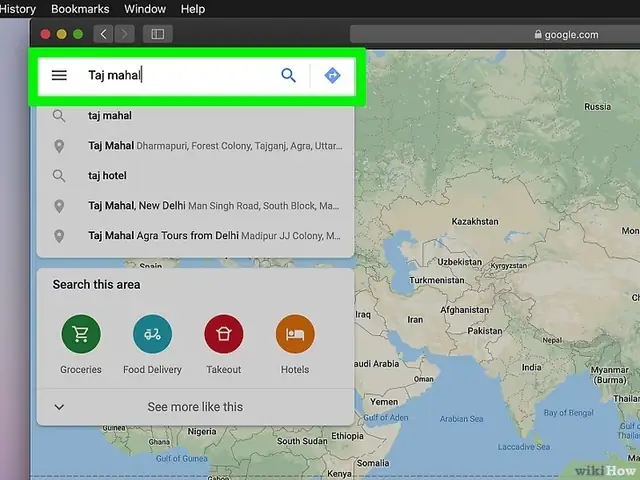The height and width of the screenshot is (480, 640).
Task: Pick the Taj Mahal Dharmapuri, Agra suggestion
Action: tap(195, 146)
